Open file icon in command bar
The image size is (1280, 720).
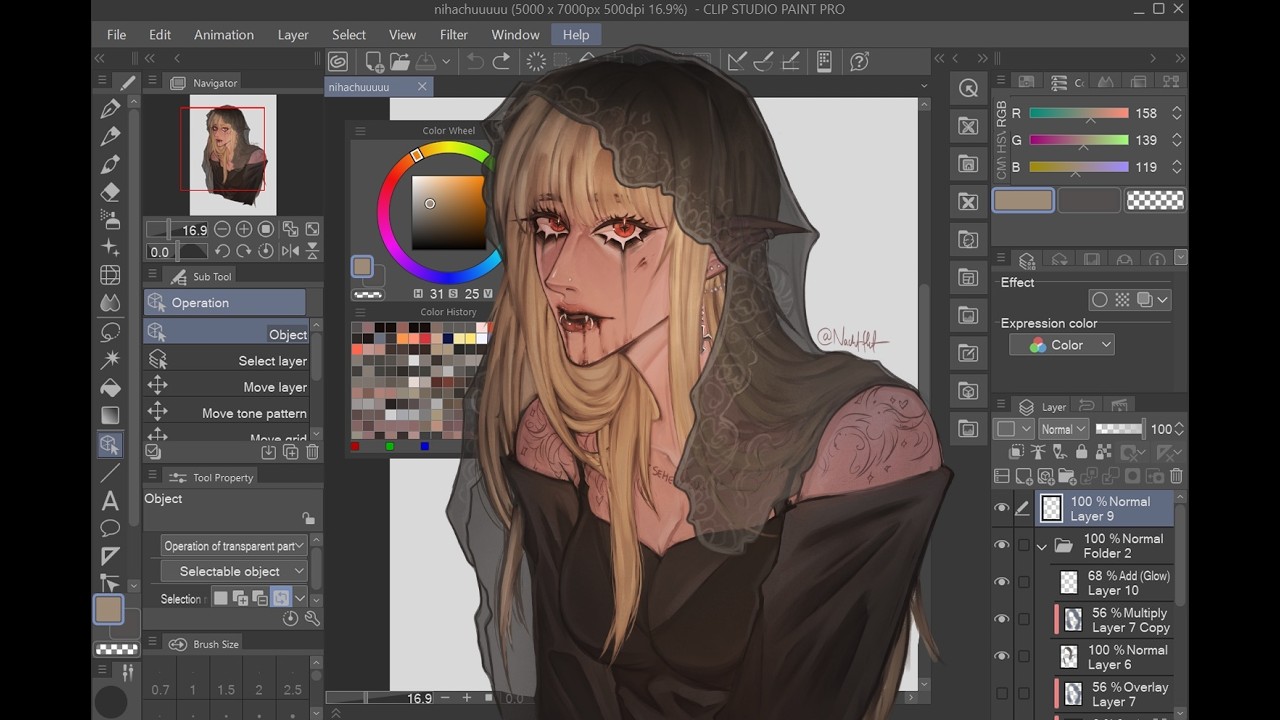point(400,62)
